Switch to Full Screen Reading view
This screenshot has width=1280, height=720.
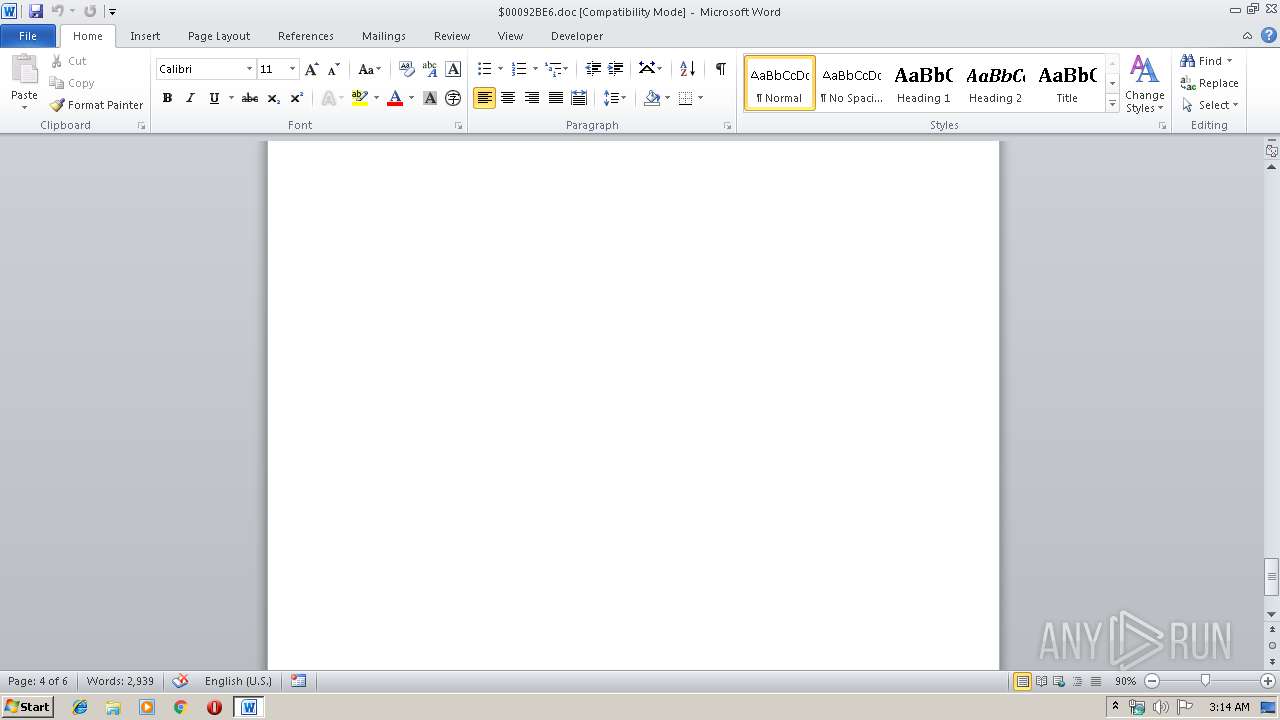pyautogui.click(x=1041, y=681)
